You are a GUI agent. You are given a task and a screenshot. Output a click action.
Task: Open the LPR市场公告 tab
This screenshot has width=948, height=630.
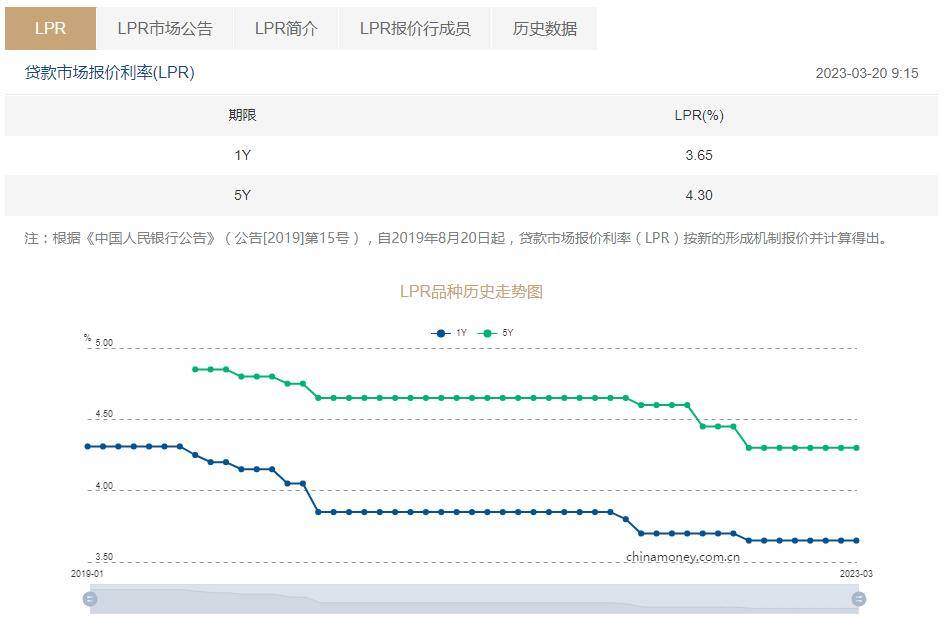(x=164, y=28)
